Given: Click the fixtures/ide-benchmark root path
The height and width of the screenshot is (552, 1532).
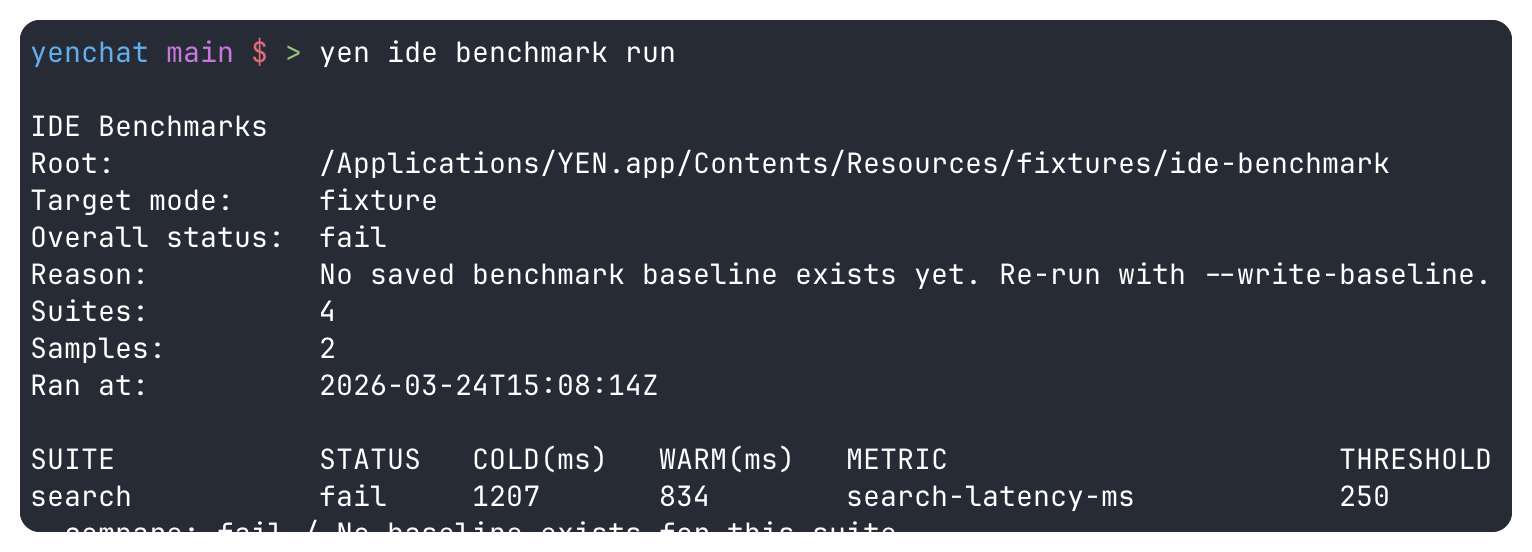Looking at the screenshot, I should coord(854,164).
